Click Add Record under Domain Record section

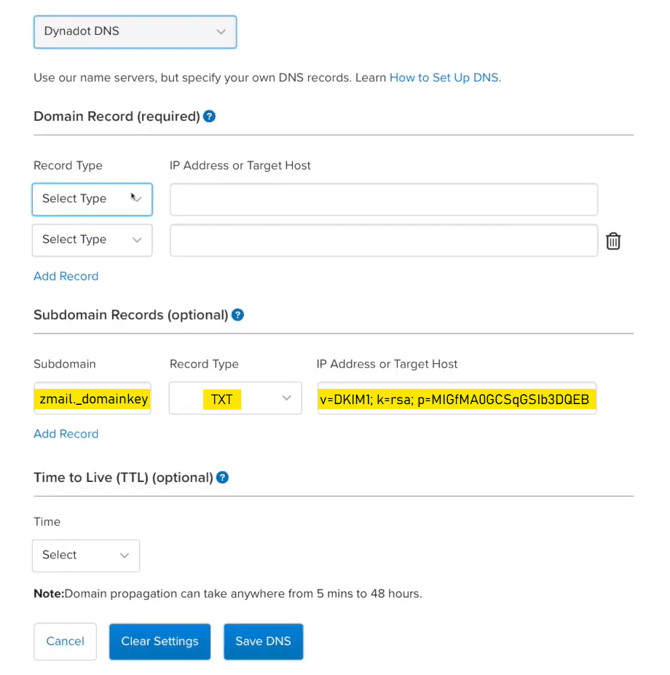click(66, 276)
